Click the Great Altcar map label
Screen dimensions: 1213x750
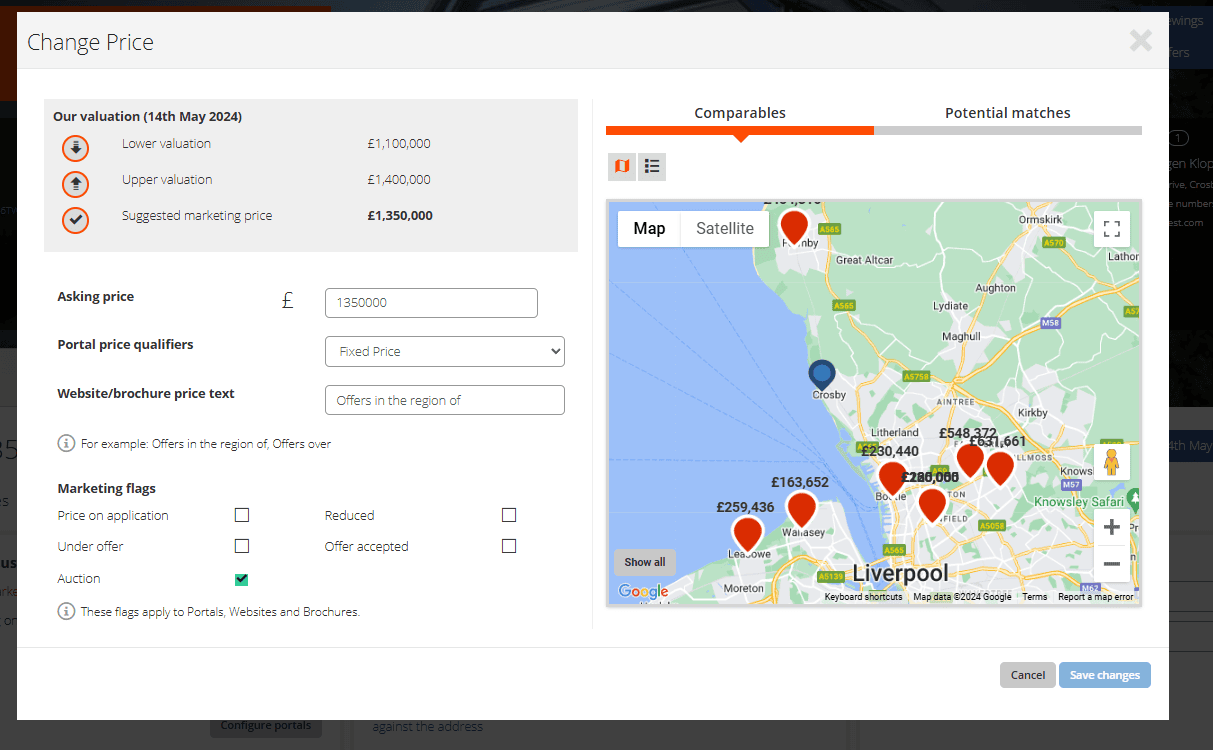pyautogui.click(x=863, y=260)
